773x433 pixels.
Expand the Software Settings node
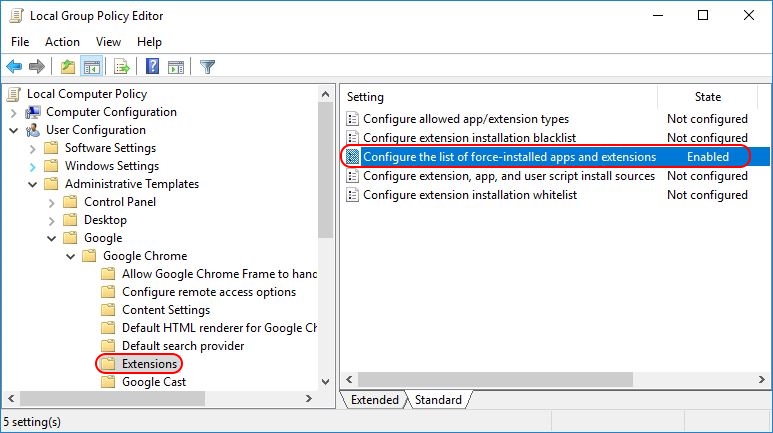pyautogui.click(x=33, y=148)
